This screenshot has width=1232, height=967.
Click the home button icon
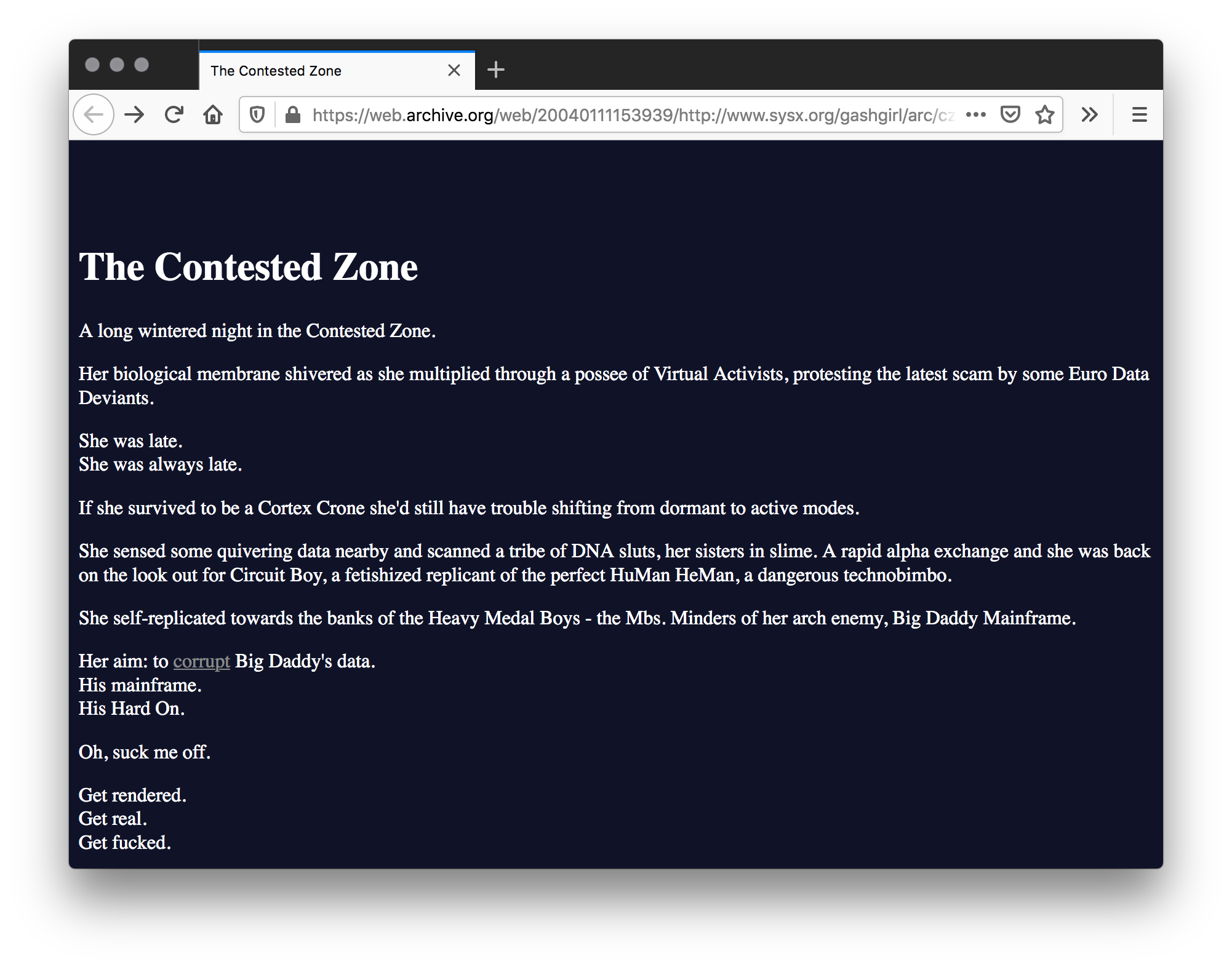coord(213,113)
